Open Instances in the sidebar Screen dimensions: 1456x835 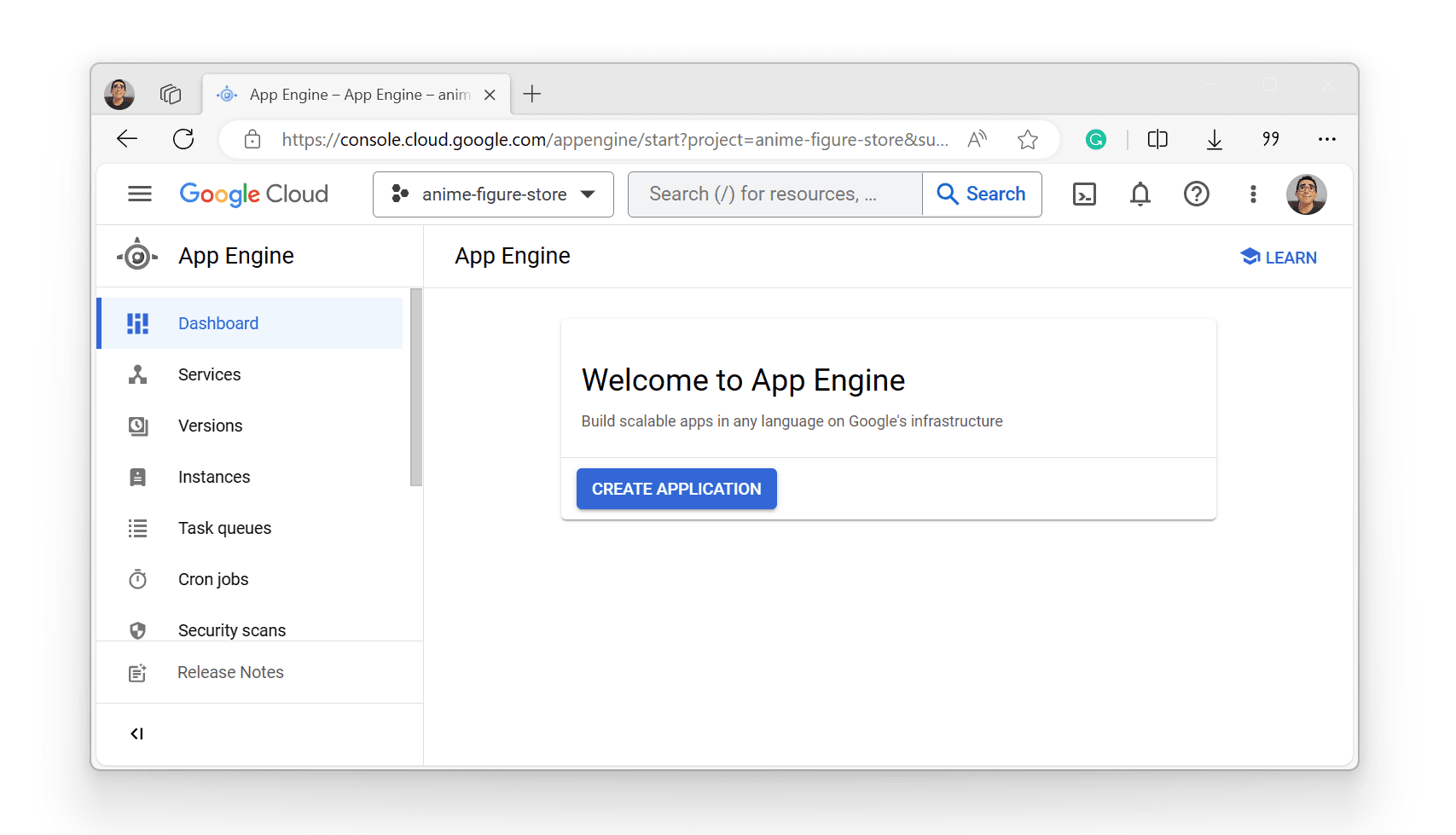click(250, 477)
